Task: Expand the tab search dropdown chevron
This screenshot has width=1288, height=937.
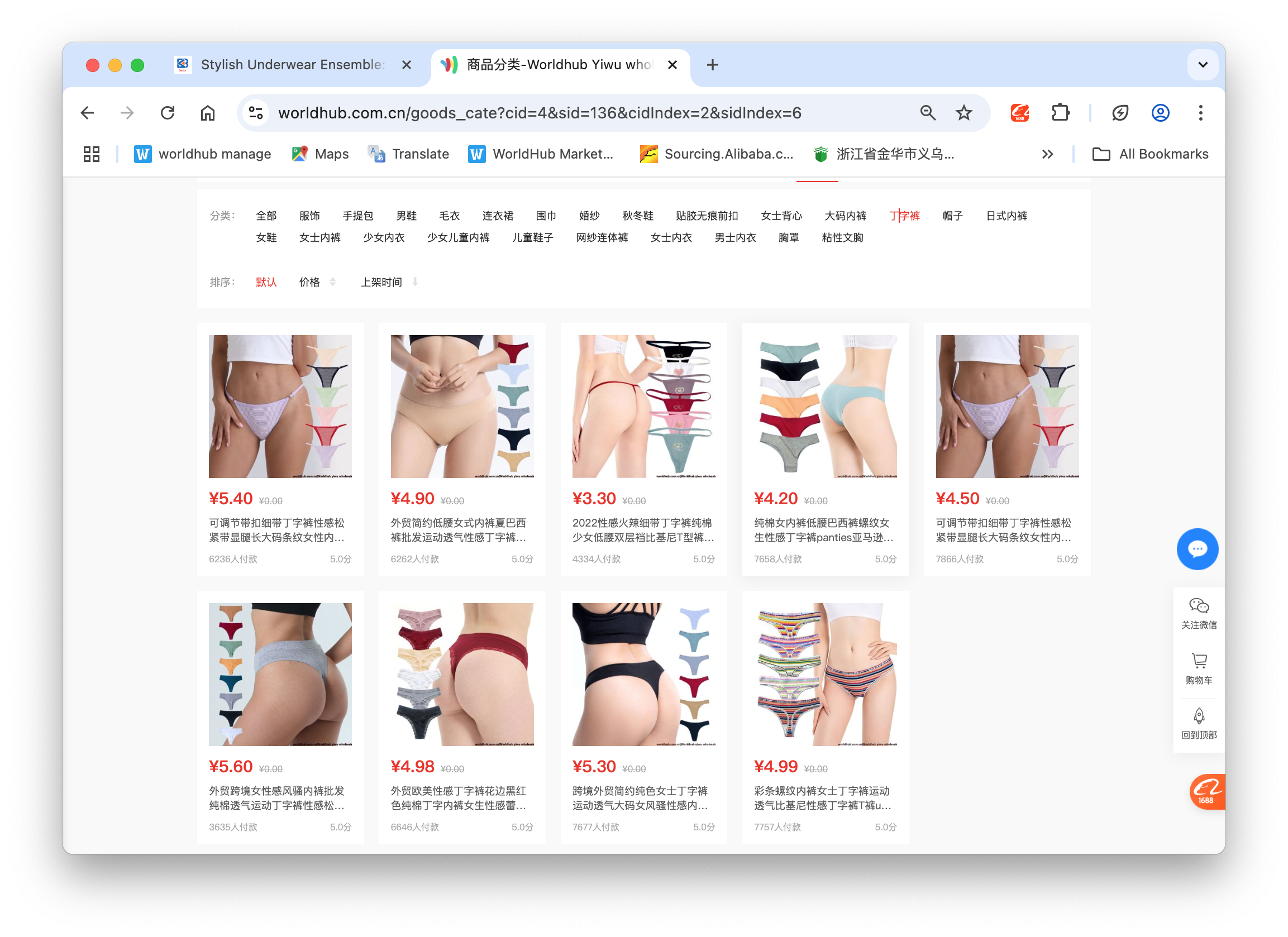Action: pos(1202,65)
